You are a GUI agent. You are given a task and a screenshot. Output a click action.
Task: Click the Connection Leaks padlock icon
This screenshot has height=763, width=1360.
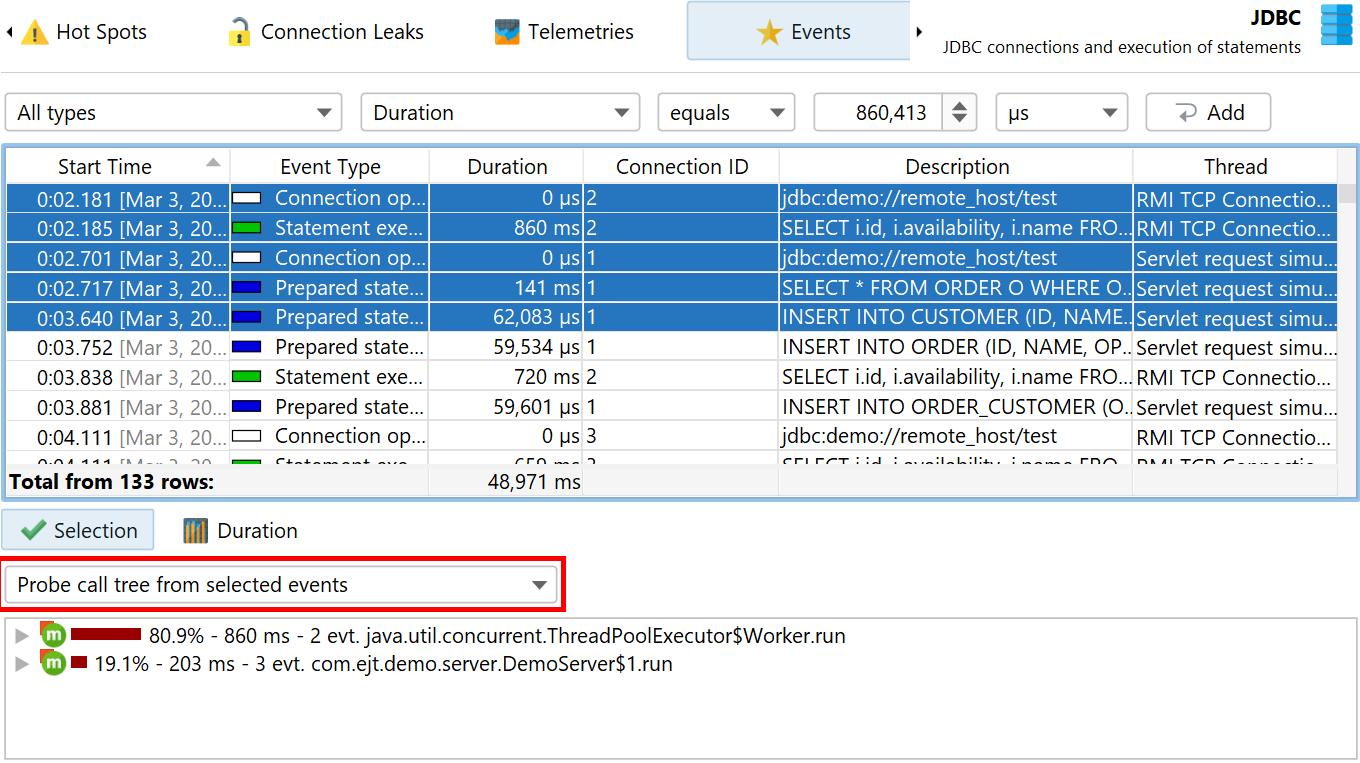pyautogui.click(x=239, y=32)
